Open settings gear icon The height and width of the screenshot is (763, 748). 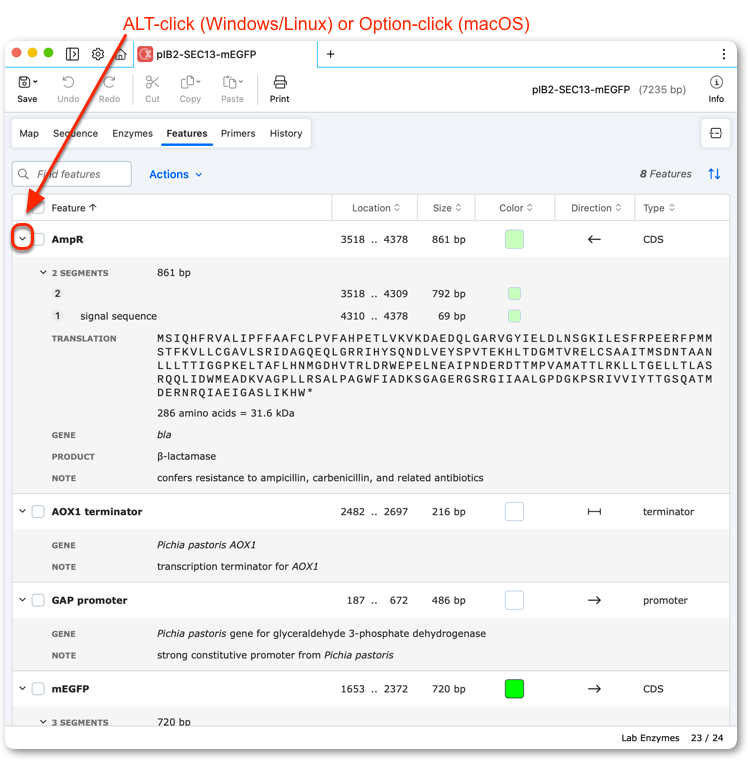pyautogui.click(x=98, y=54)
